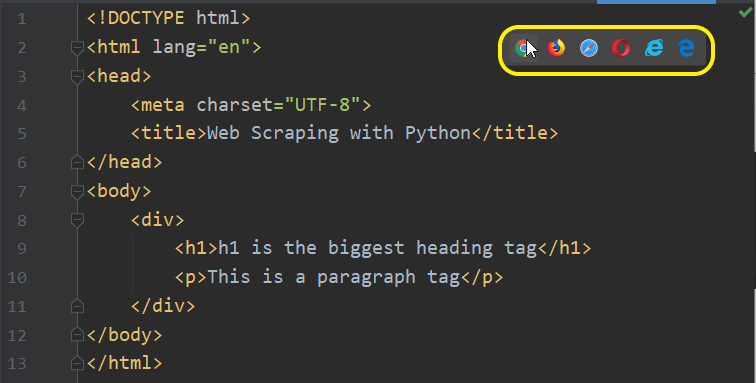
Task: Click the closing head fold marker on line 6
Action: (77, 163)
